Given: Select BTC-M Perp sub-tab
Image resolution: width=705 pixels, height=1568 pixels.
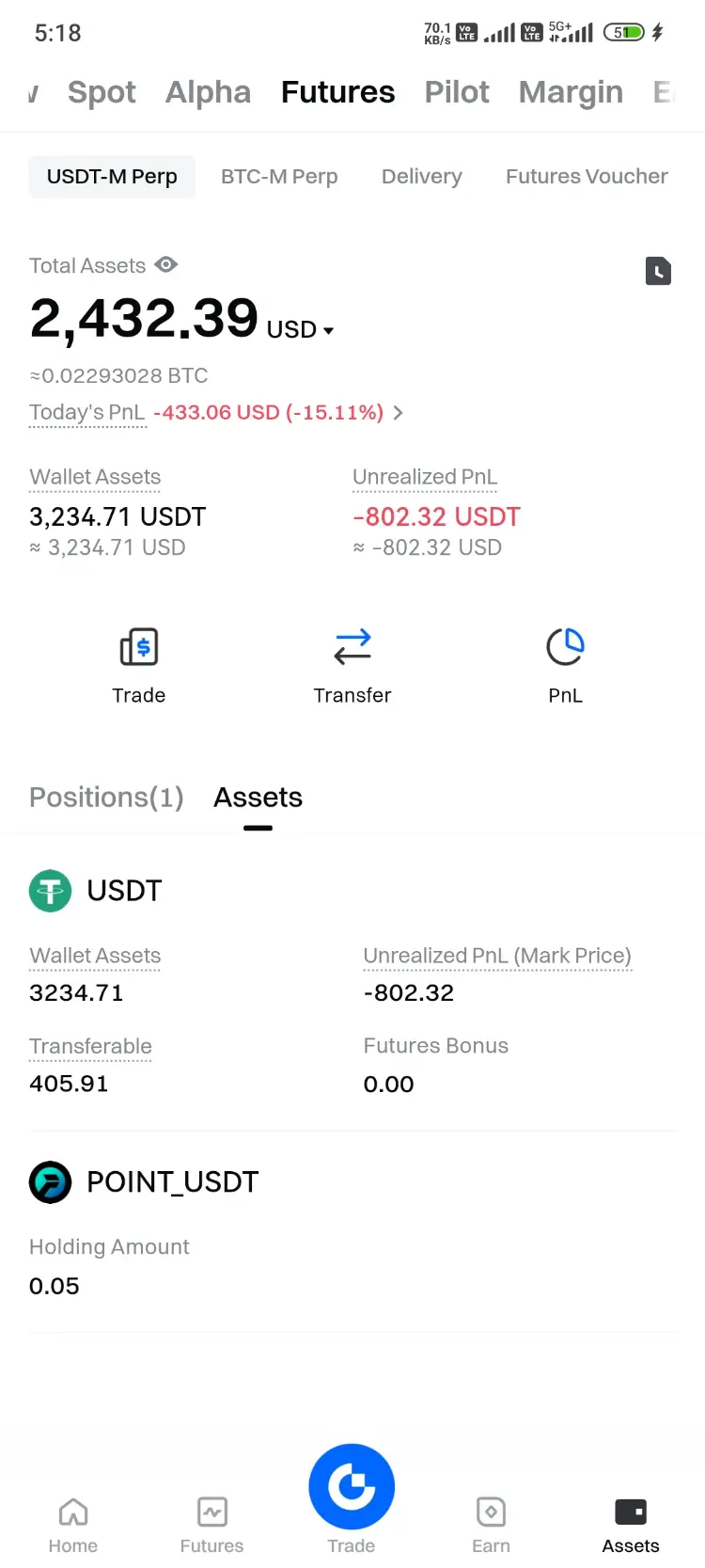Looking at the screenshot, I should click(279, 177).
